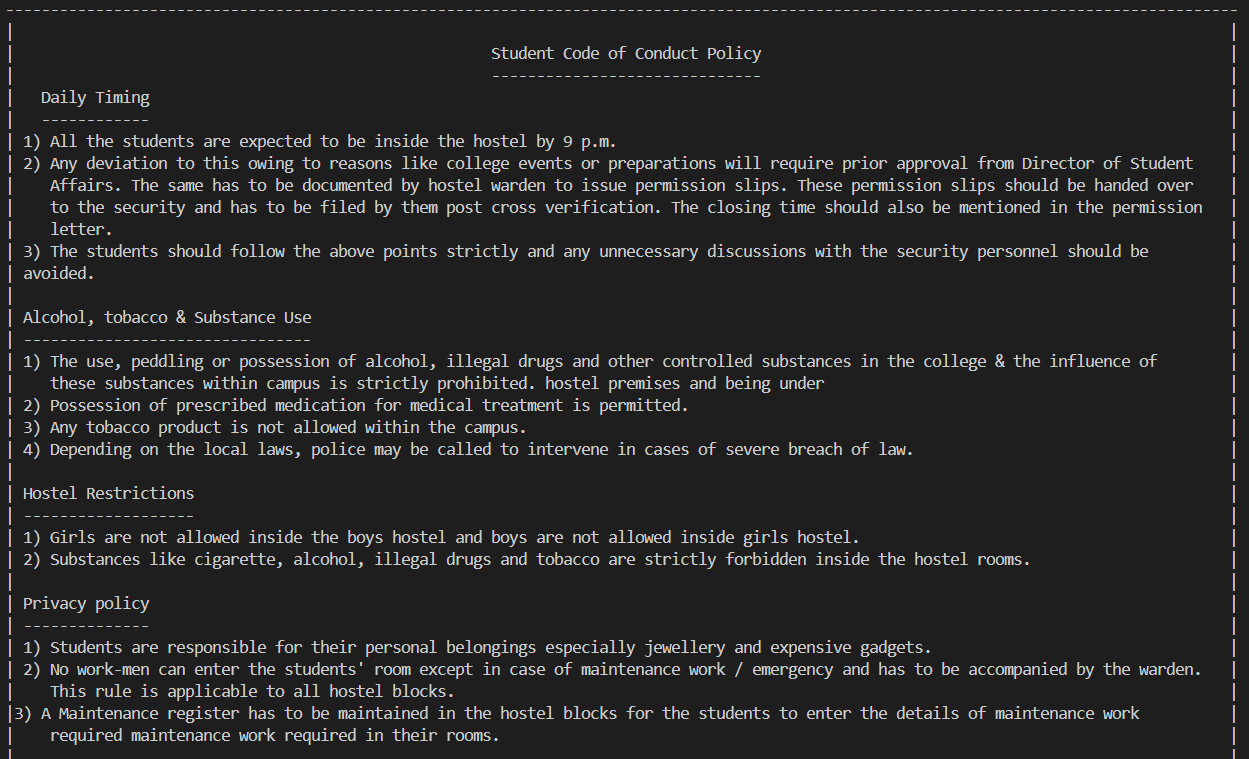Click the line about tobacco product ban
Screen dimensions: 1249x759
pos(288,428)
